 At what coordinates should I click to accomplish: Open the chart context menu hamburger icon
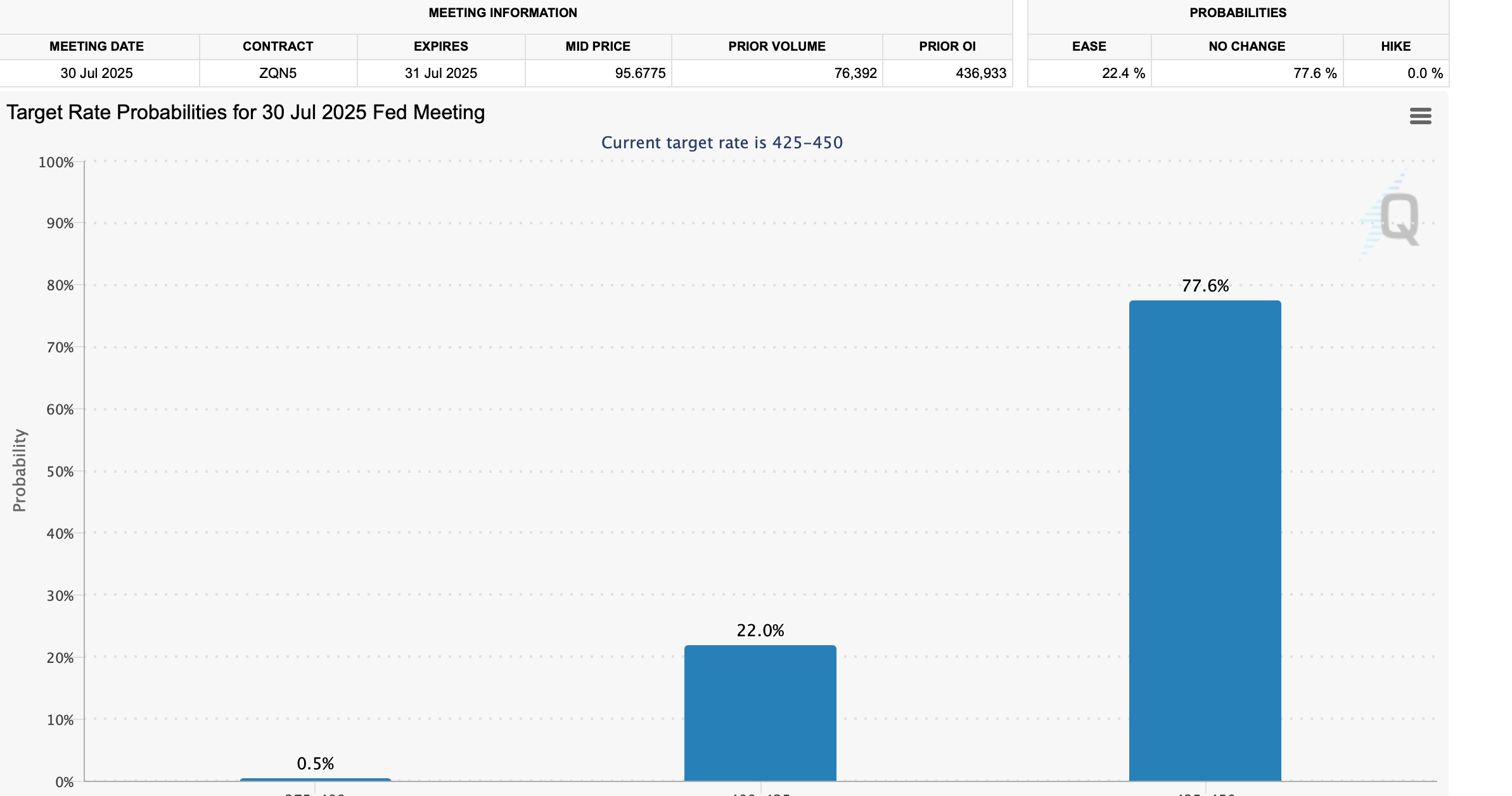coord(1420,116)
